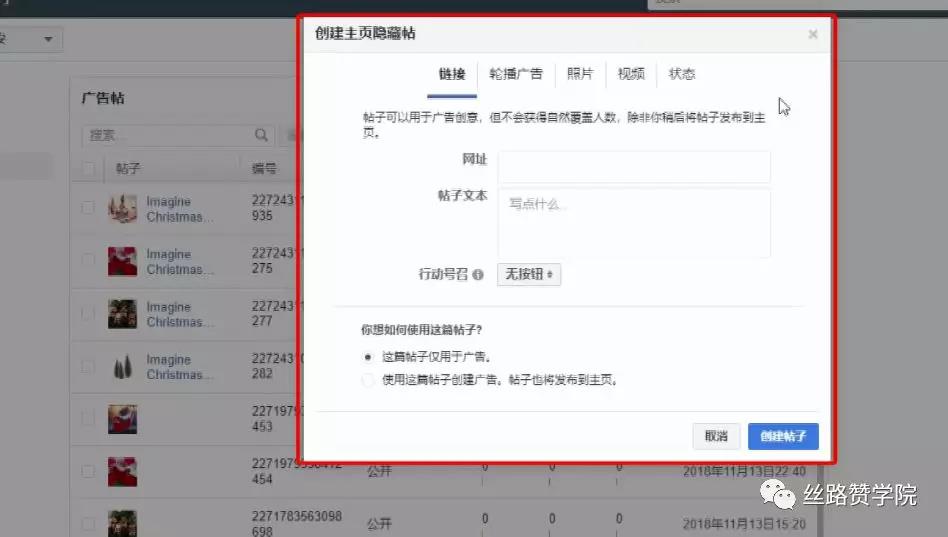Click the 取消 button
Image resolution: width=948 pixels, height=537 pixels.
click(x=716, y=436)
